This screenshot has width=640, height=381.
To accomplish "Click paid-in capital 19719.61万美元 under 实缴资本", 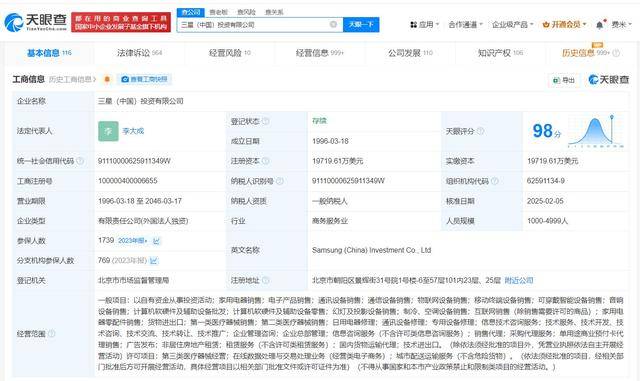I will coord(553,161).
